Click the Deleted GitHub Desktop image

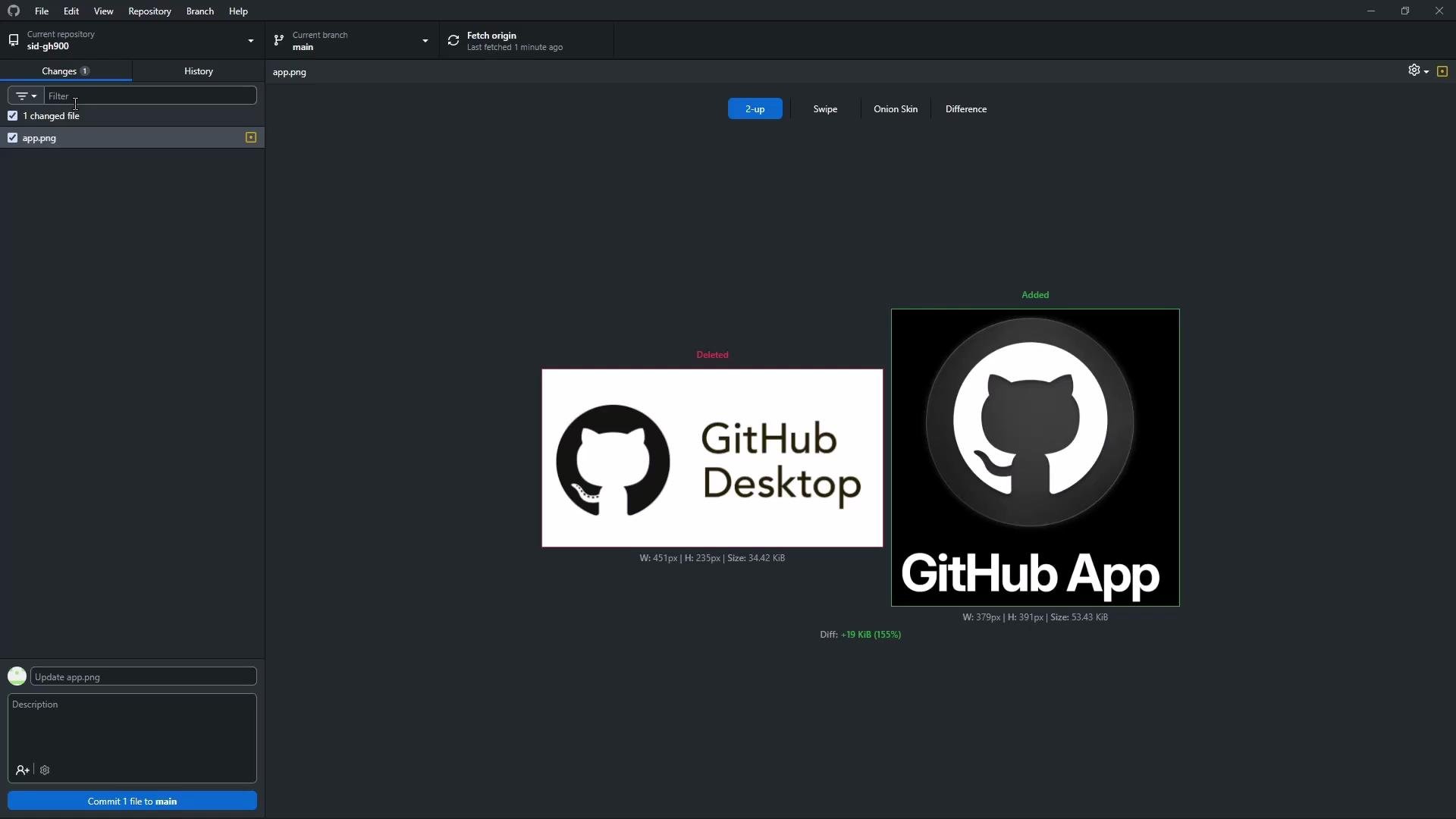tap(712, 458)
